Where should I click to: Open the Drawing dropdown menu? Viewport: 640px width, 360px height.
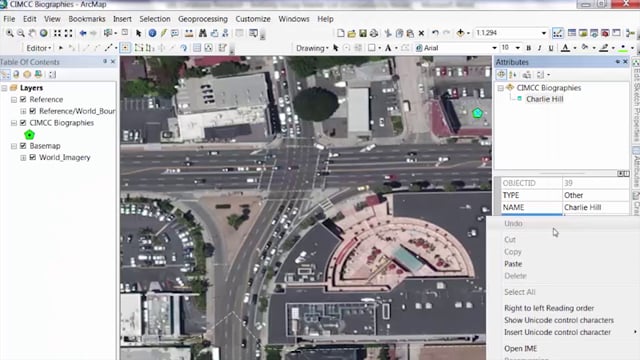pos(312,48)
